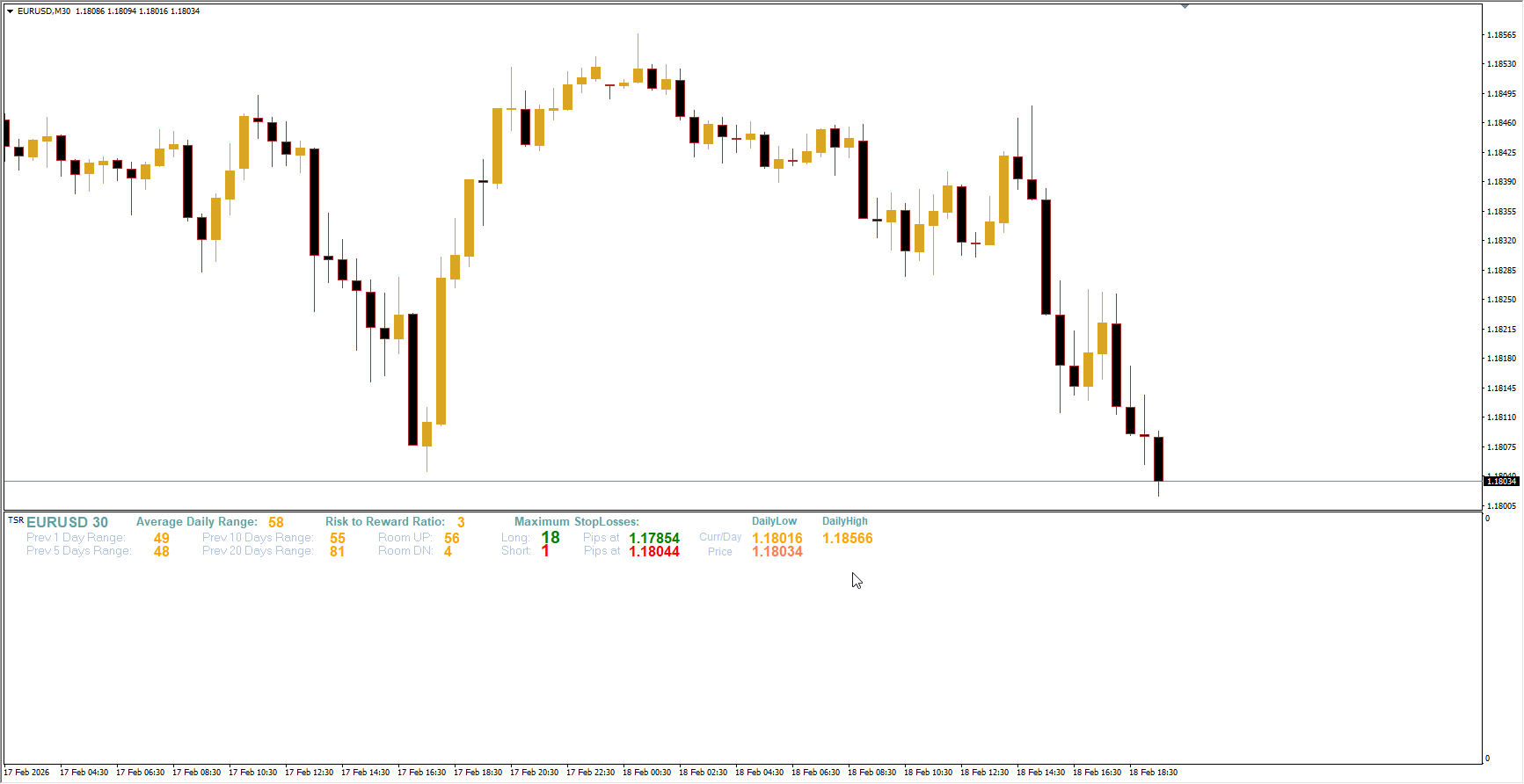The height and width of the screenshot is (784, 1524).
Task: Click the 17 Feb 2026 date label
Action: (27, 773)
